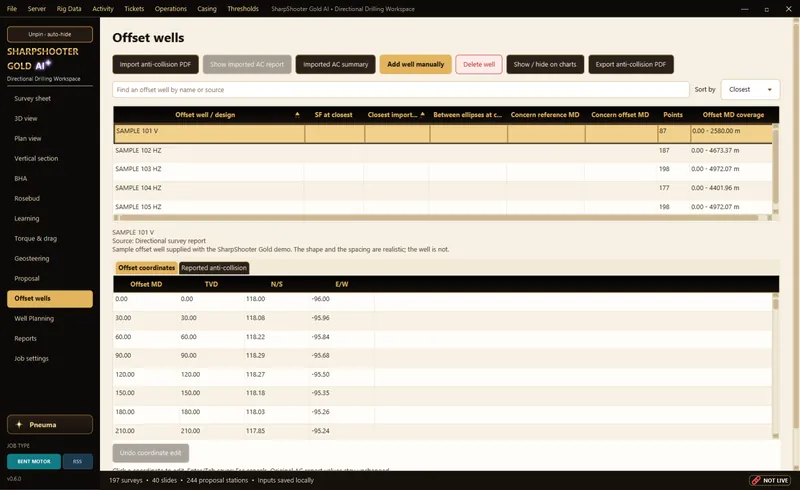Screen dimensions: 800x490
Task: Click the wells table horizontal scrollbar
Action: [x=439, y=218]
